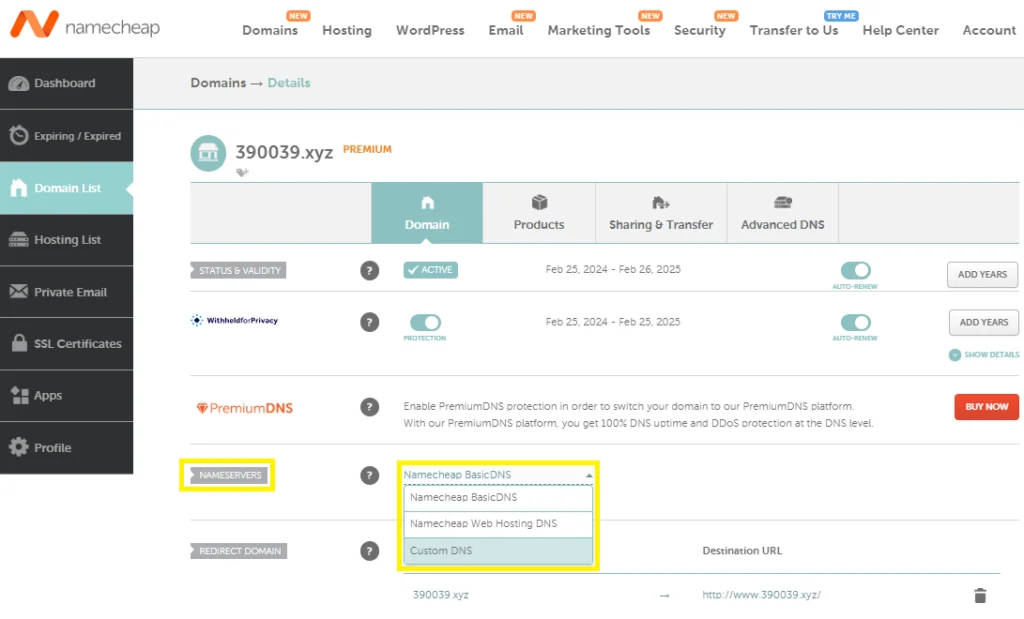Click the Details breadcrumb link

click(289, 83)
